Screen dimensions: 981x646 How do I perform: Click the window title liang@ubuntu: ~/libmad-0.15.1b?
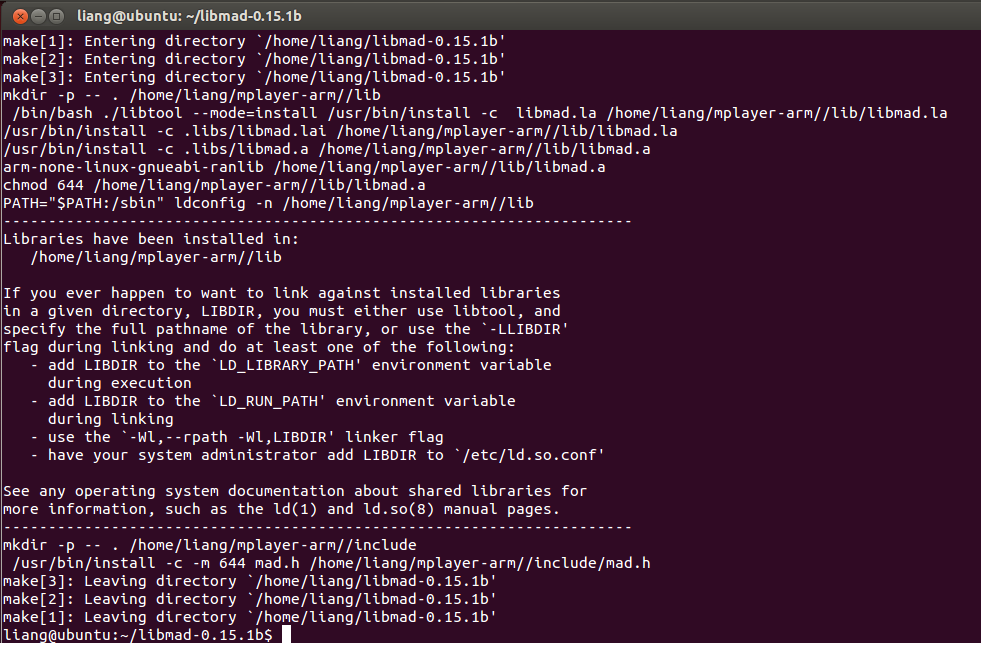click(x=189, y=16)
